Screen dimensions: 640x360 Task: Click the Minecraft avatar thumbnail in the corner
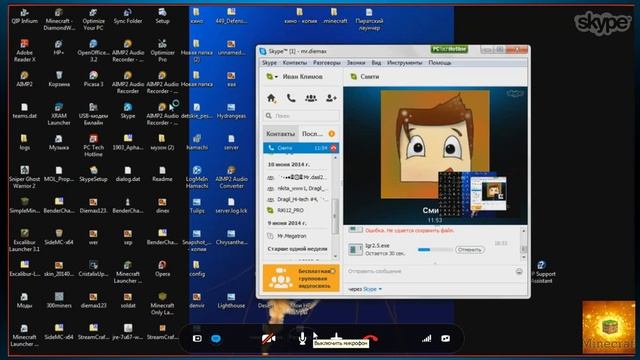tap(609, 327)
